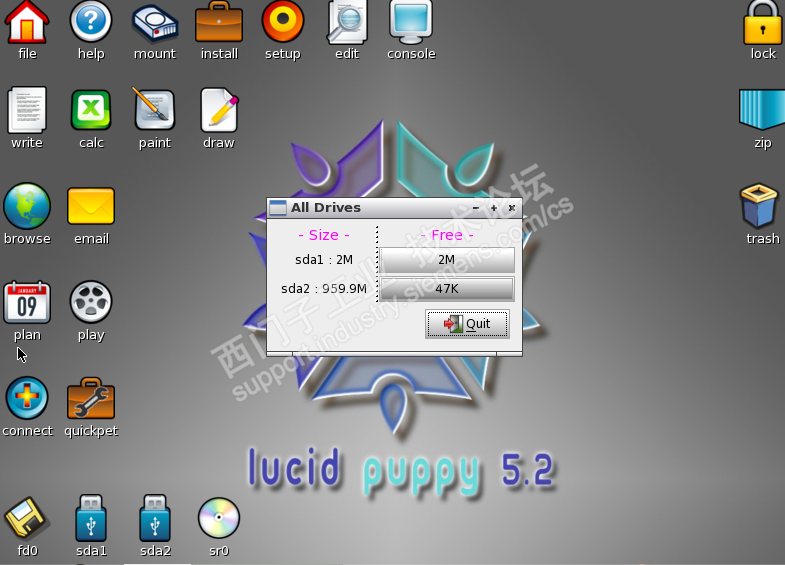Open the quickpet toolbox icon
The height and width of the screenshot is (565, 785).
91,398
